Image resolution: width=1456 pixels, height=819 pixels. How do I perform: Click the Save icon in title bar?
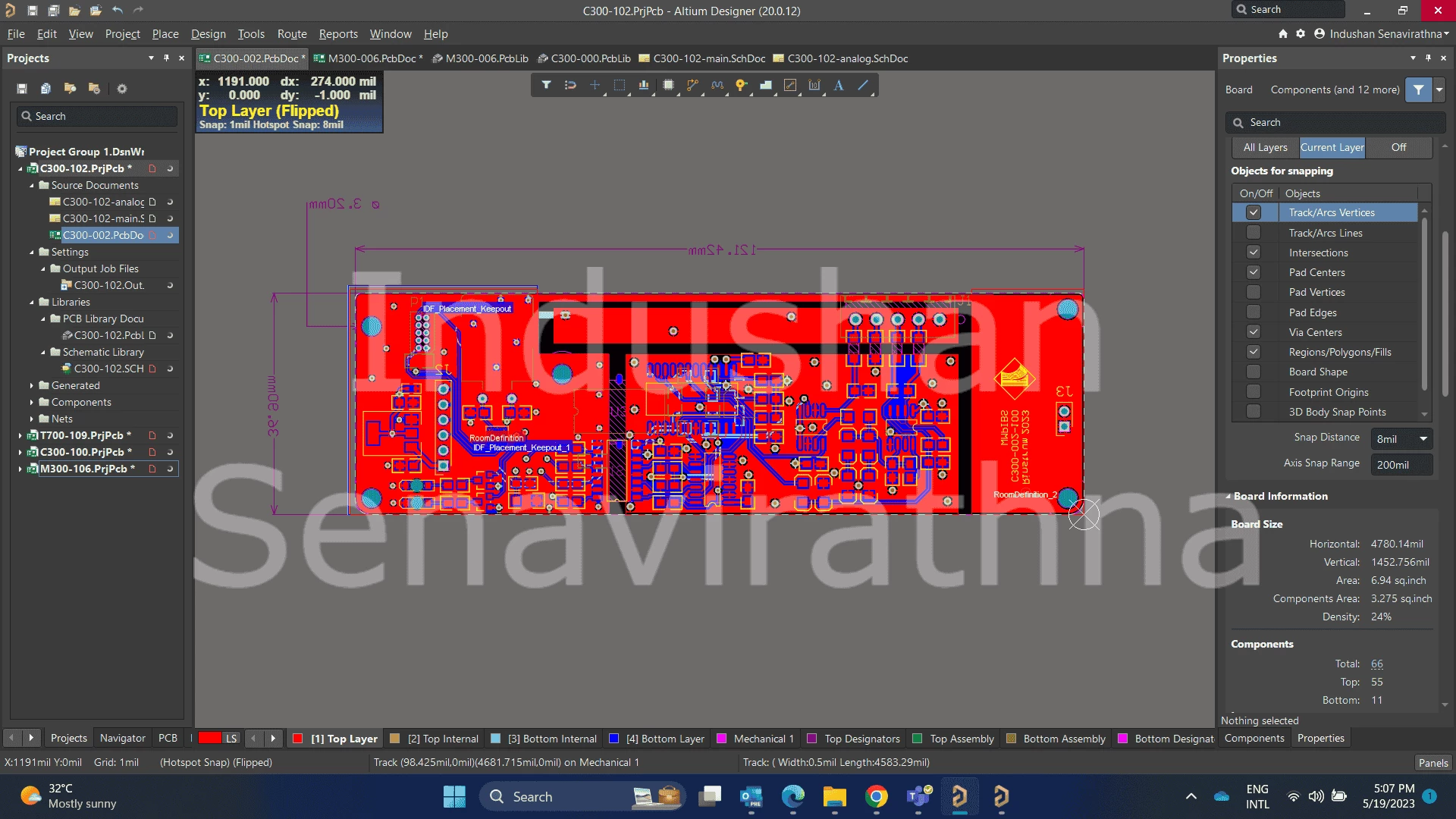[32, 11]
